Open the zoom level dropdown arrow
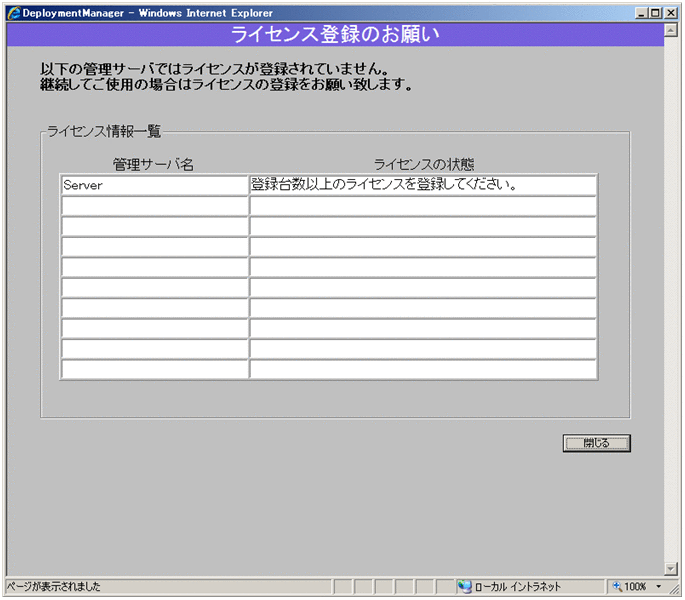This screenshot has height=600, width=685. (x=658, y=586)
